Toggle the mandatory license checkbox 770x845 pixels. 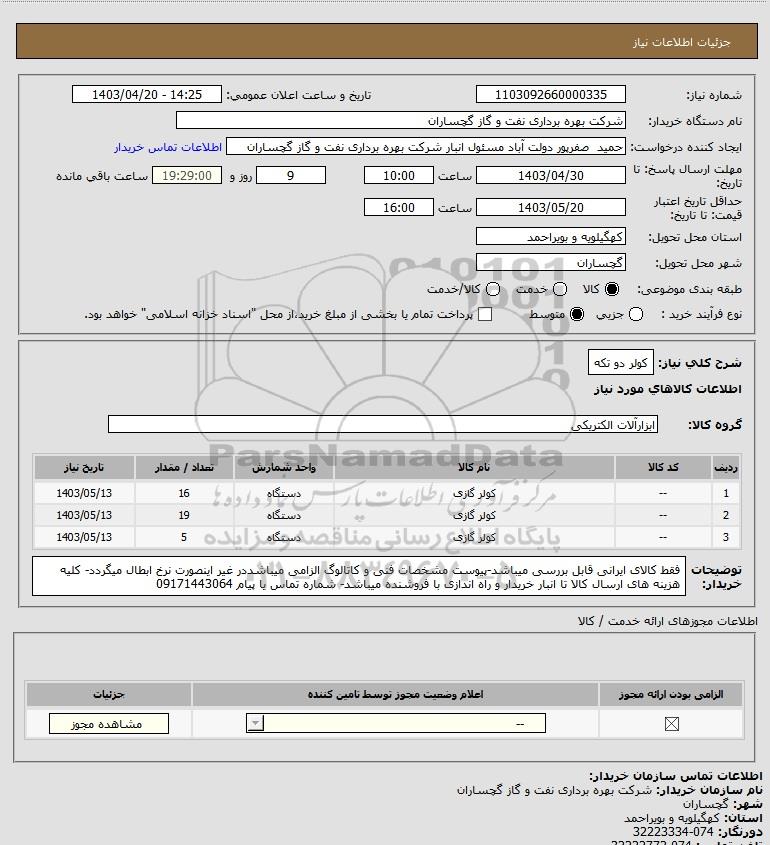[x=671, y=724]
